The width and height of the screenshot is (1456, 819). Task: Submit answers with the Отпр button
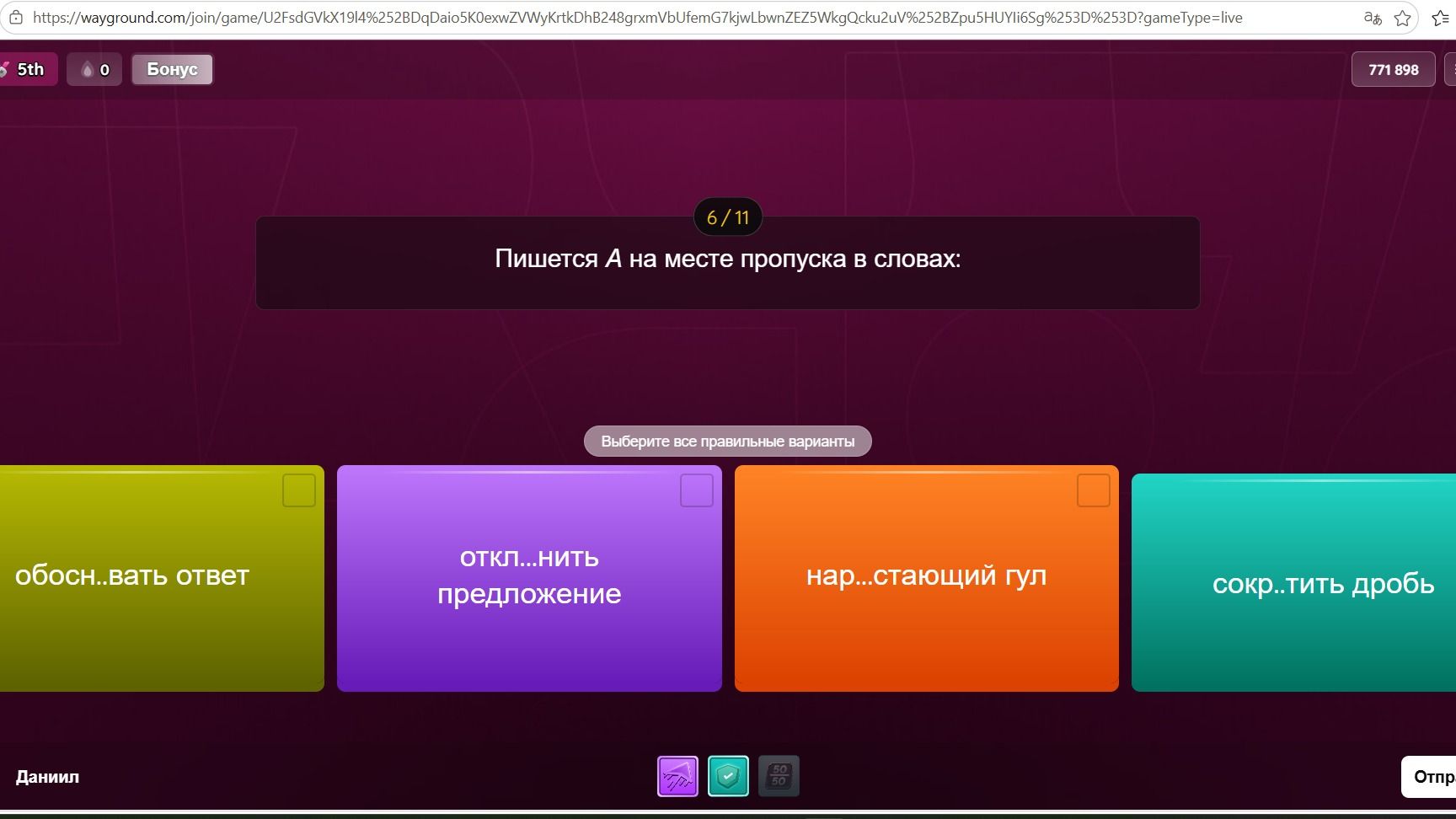(1429, 776)
